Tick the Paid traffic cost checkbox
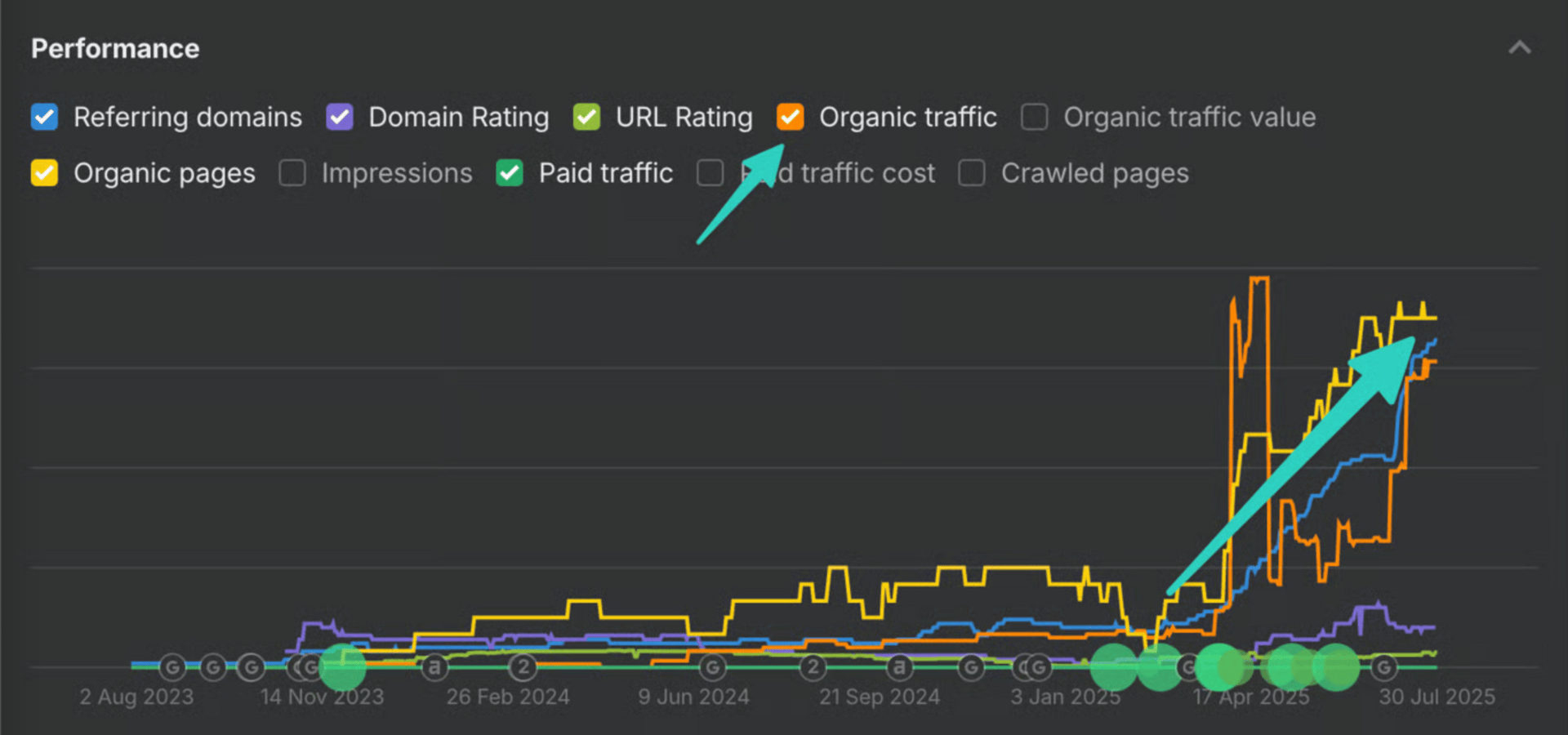This screenshot has width=1568, height=735. coord(710,173)
